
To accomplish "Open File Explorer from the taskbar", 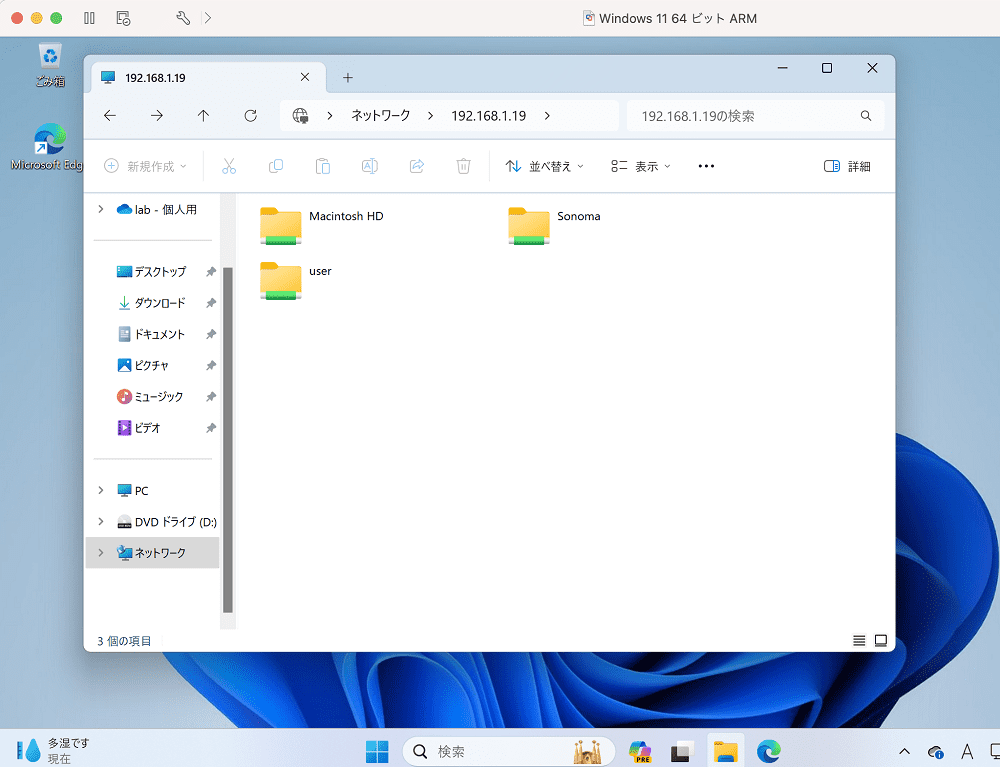I will tap(726, 751).
